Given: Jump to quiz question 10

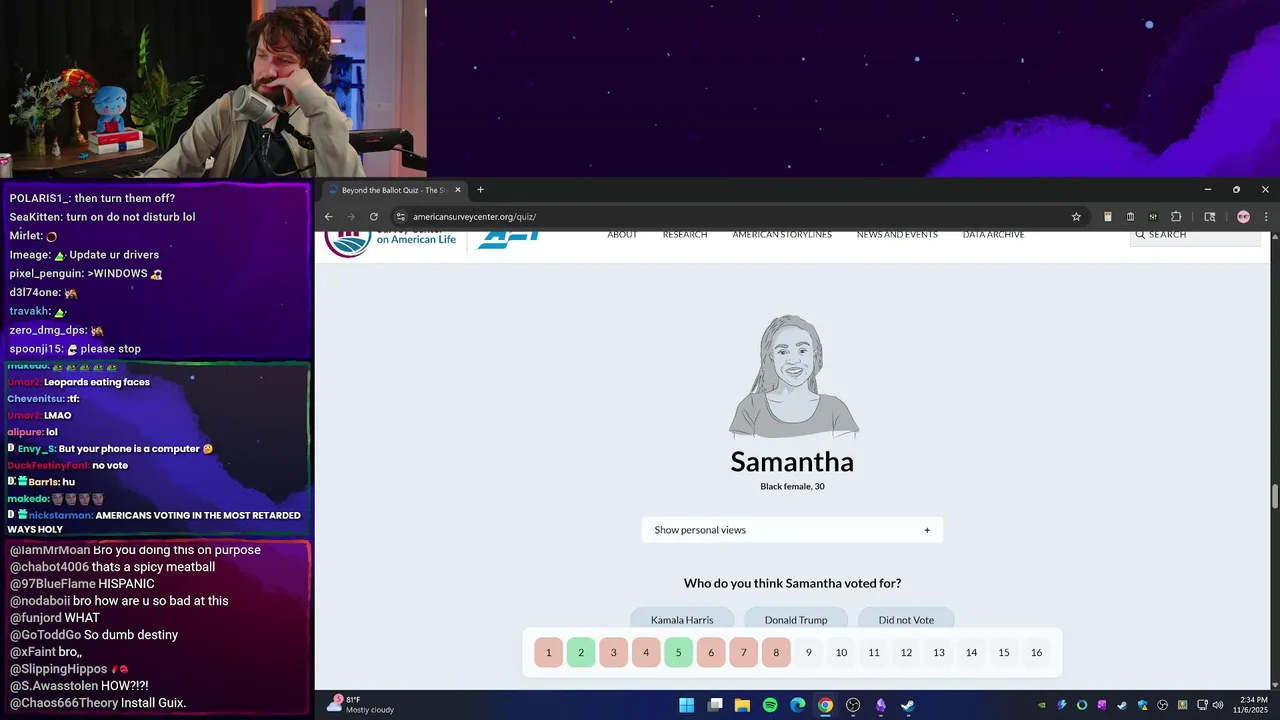Looking at the screenshot, I should coord(841,653).
